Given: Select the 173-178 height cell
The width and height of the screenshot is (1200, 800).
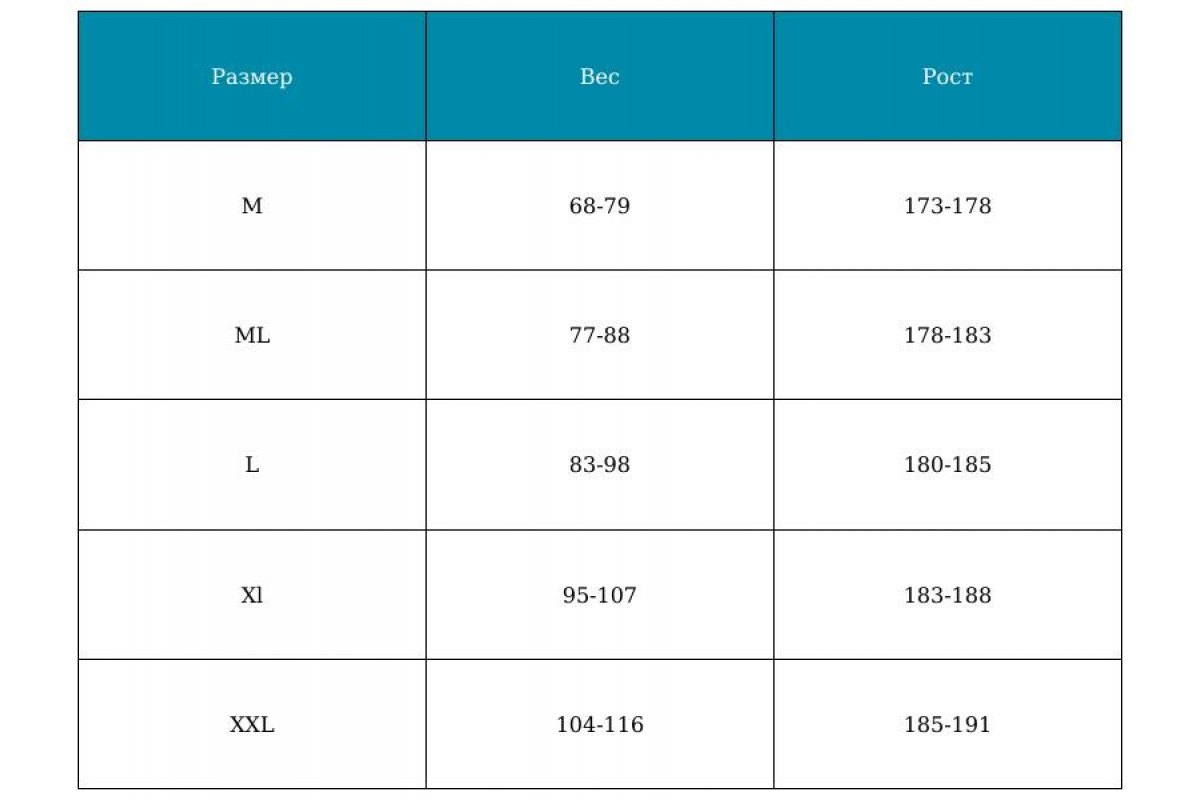Looking at the screenshot, I should tap(947, 206).
